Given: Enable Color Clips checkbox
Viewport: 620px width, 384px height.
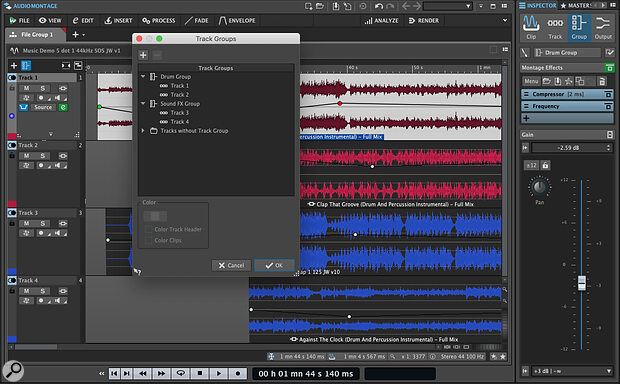Looking at the screenshot, I should pyautogui.click(x=149, y=240).
